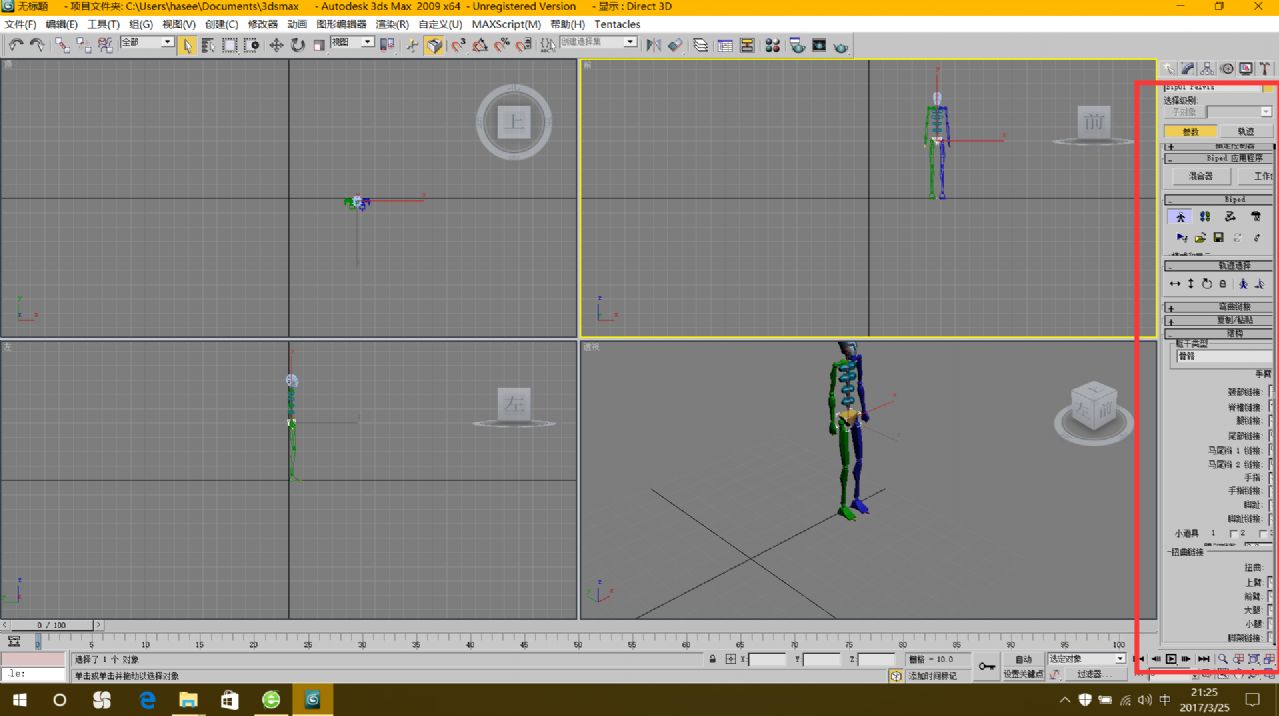
Task: Toggle the Auto Key 自动 button
Action: pyautogui.click(x=1022, y=659)
